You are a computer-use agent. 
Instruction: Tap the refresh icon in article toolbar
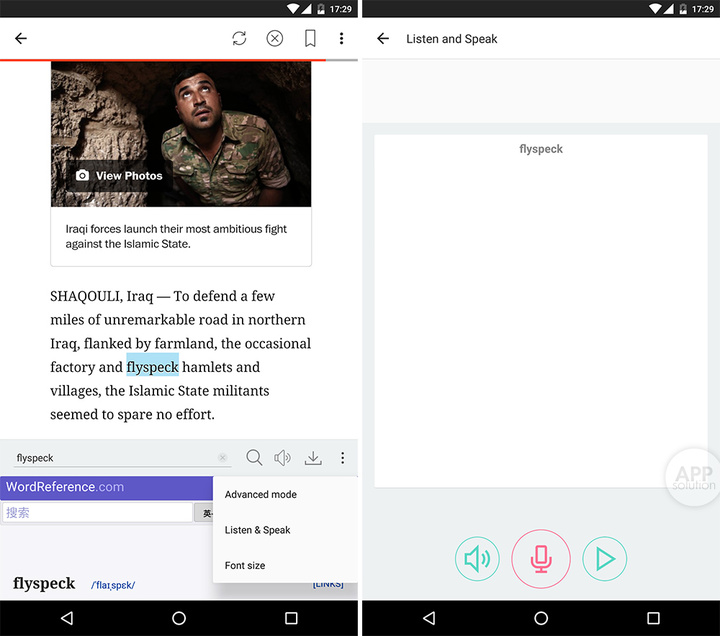tap(239, 39)
